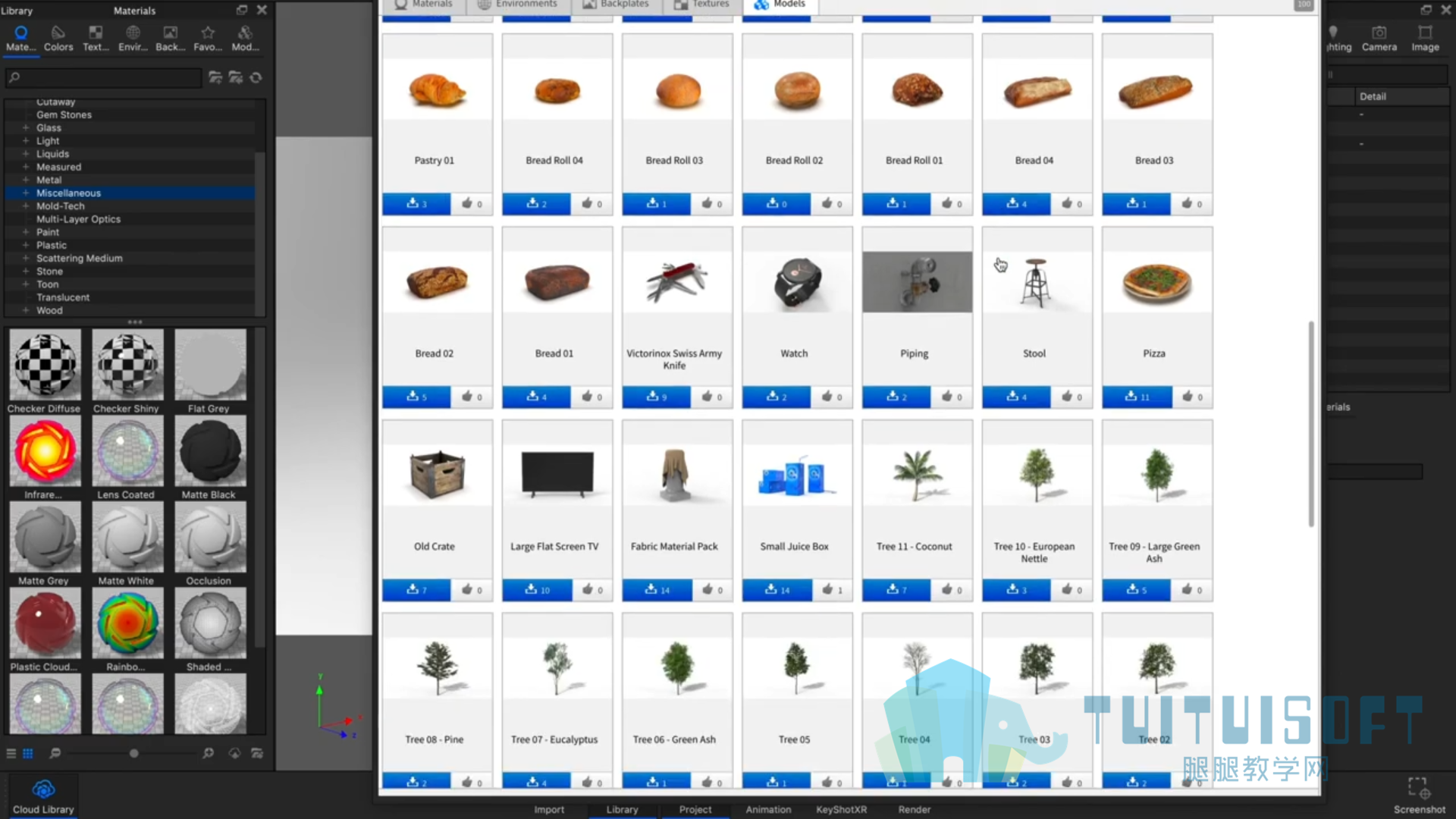1456x819 pixels.
Task: Open the Favorites library tab
Action: click(x=208, y=38)
